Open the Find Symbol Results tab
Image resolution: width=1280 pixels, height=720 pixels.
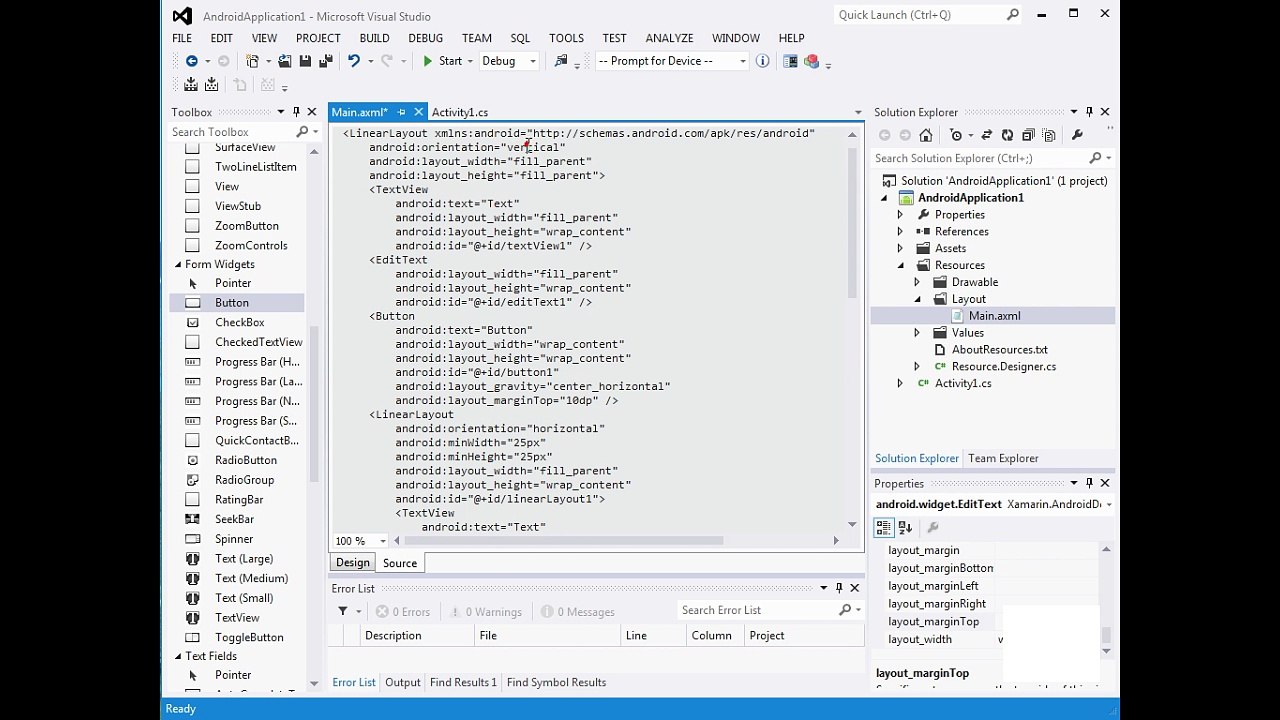[556, 682]
